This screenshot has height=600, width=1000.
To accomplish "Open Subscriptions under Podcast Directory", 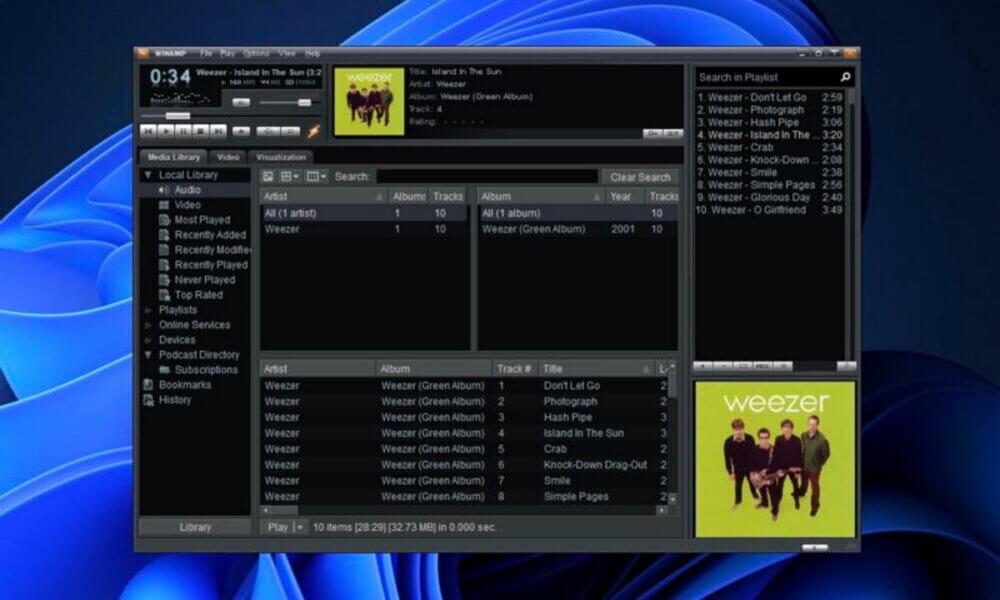I will tap(205, 370).
